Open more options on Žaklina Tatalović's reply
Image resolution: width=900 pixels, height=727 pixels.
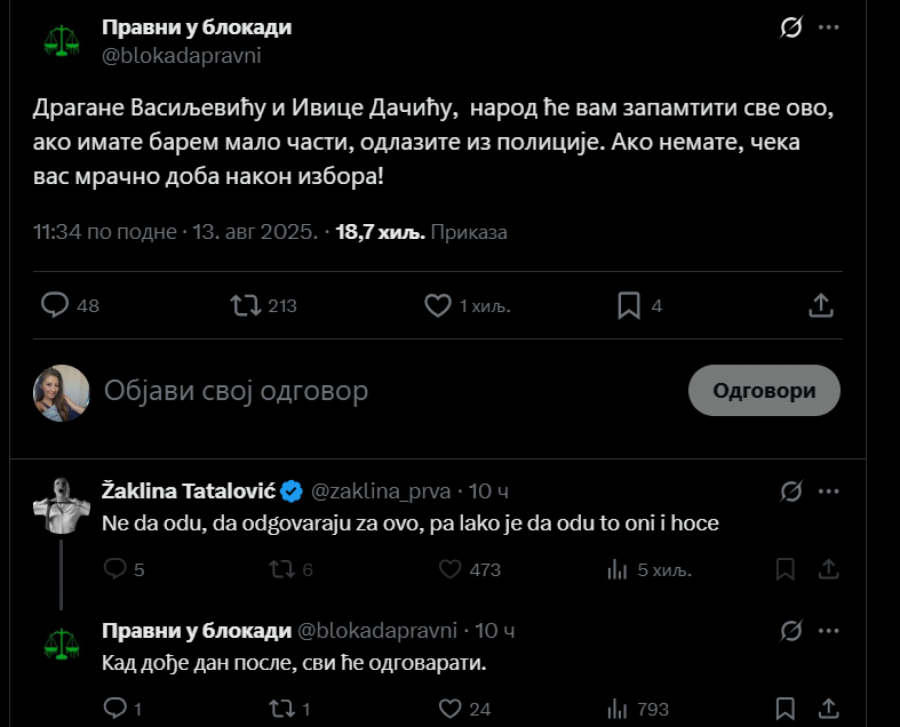click(x=829, y=491)
